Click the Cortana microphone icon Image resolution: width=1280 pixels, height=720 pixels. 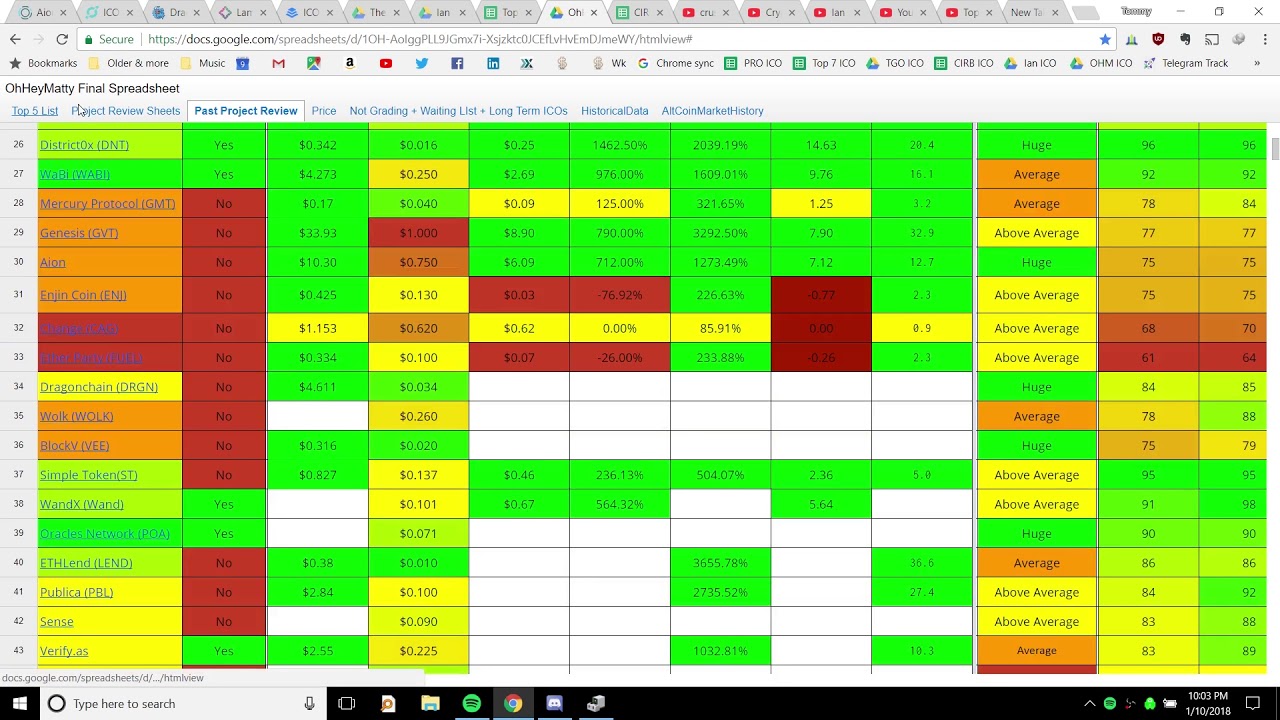(309, 704)
